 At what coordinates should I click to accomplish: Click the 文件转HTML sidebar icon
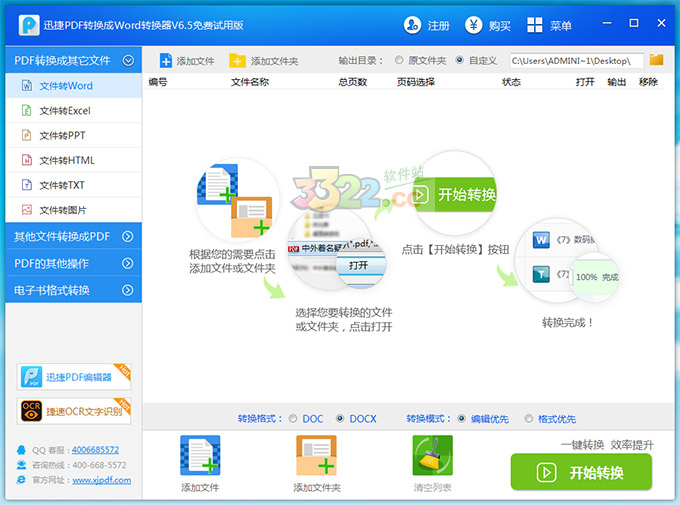[27, 160]
